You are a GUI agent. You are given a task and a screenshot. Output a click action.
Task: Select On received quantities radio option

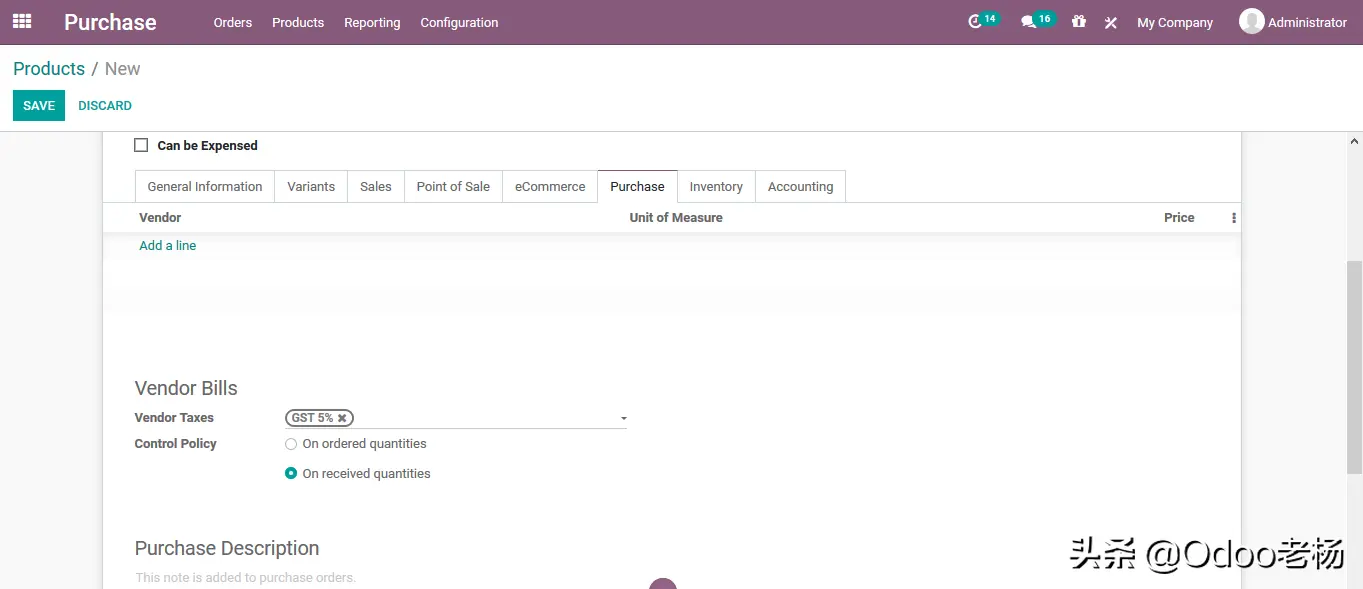291,474
